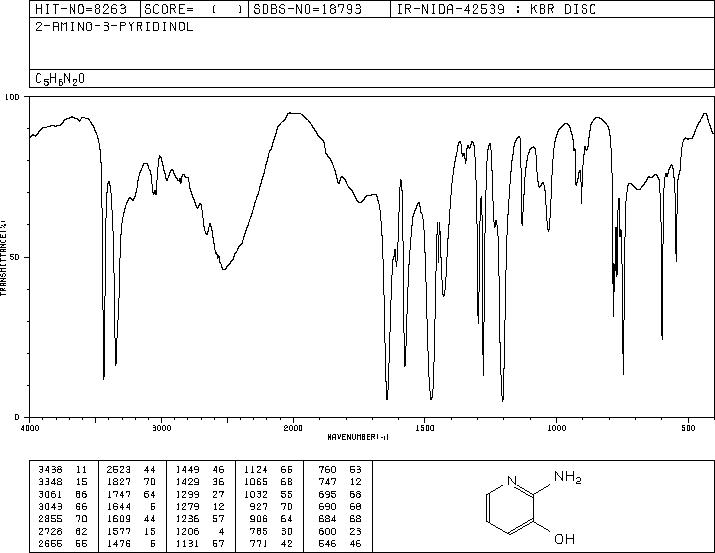
Task: Select peak table entry 1609
Action: 119,519
